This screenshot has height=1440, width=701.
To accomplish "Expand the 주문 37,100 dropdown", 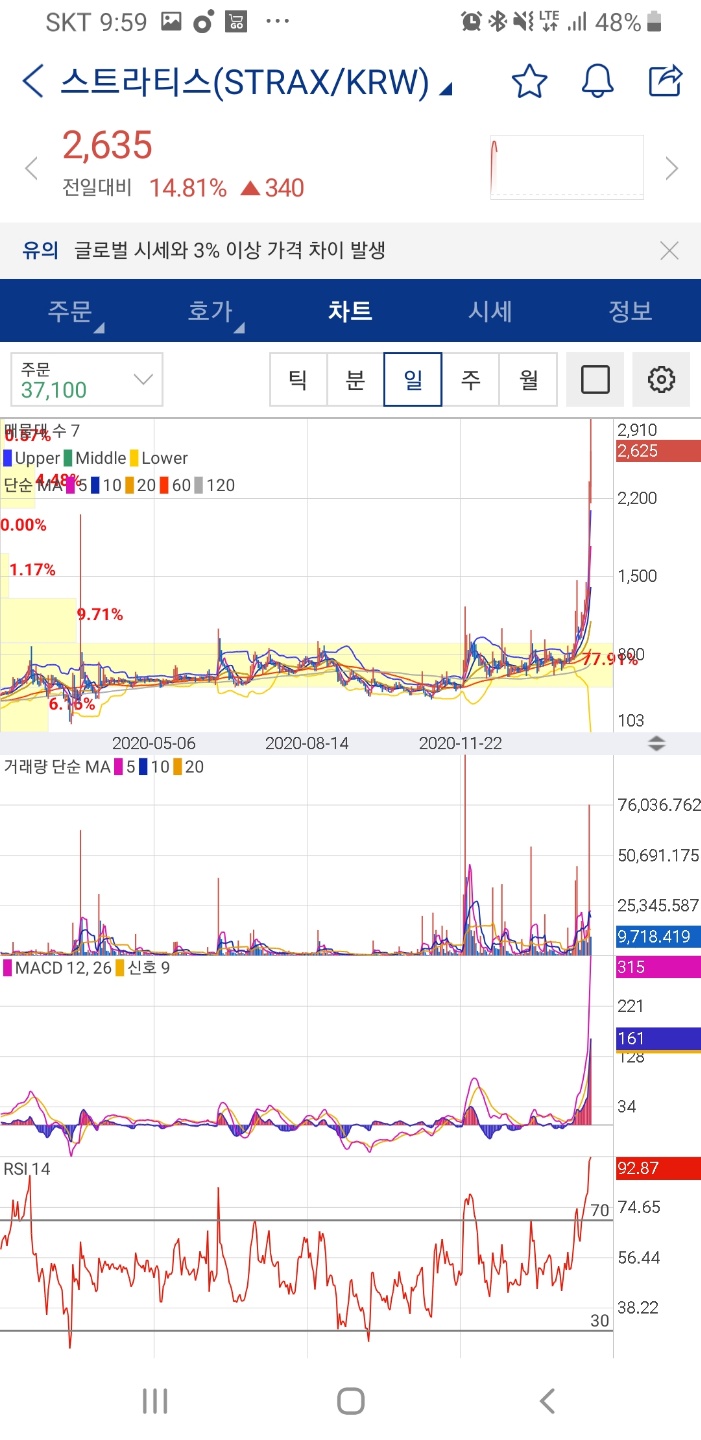I will [86, 380].
